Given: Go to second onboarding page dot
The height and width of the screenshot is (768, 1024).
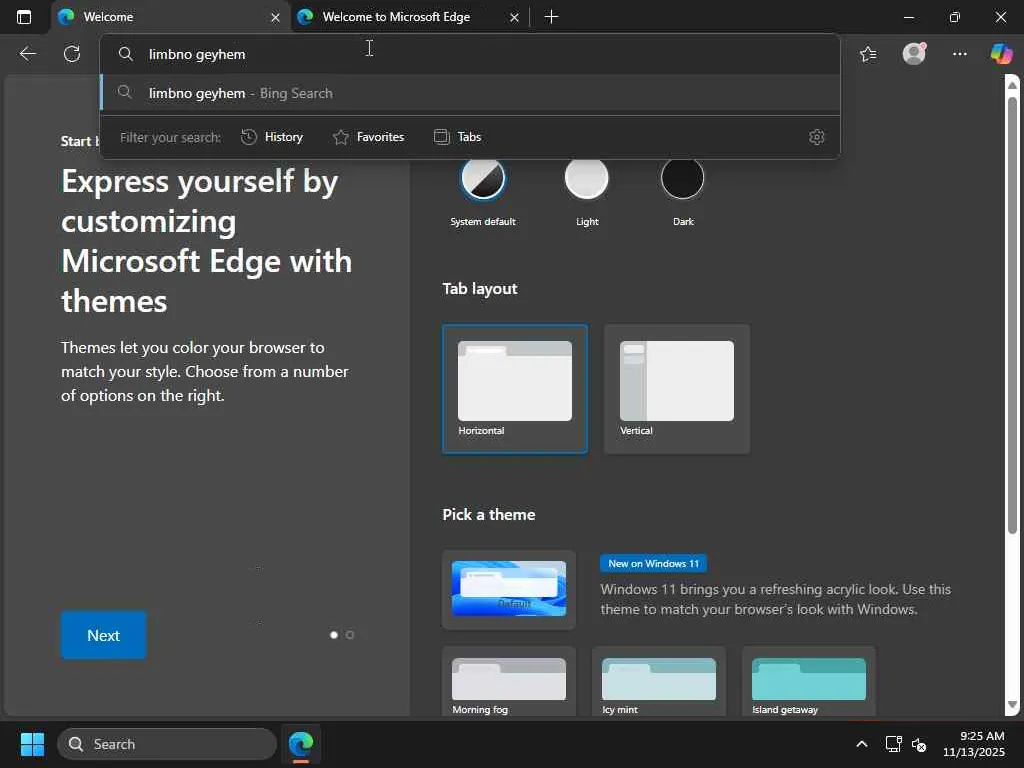Looking at the screenshot, I should tap(350, 635).
